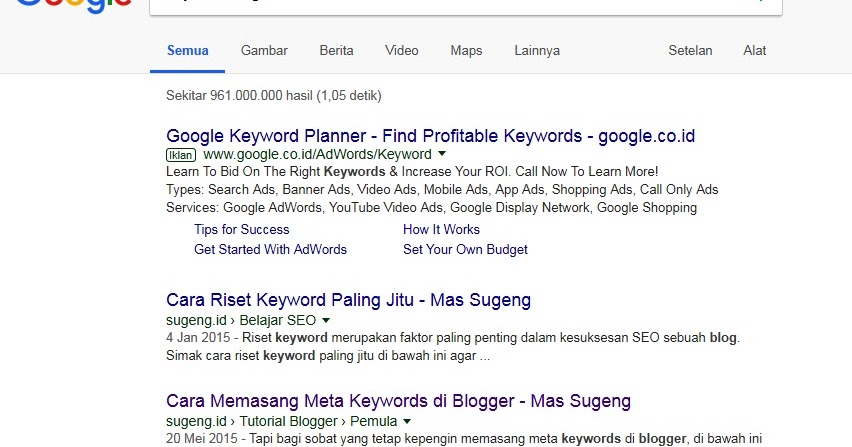Click the Iklan ad badge
Viewport: 852px width, 447px height.
pyautogui.click(x=180, y=155)
